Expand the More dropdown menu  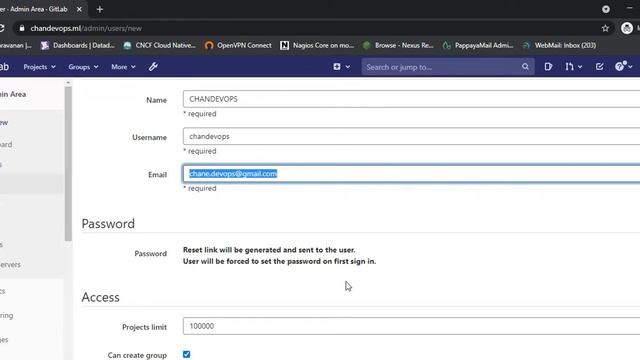coord(123,67)
